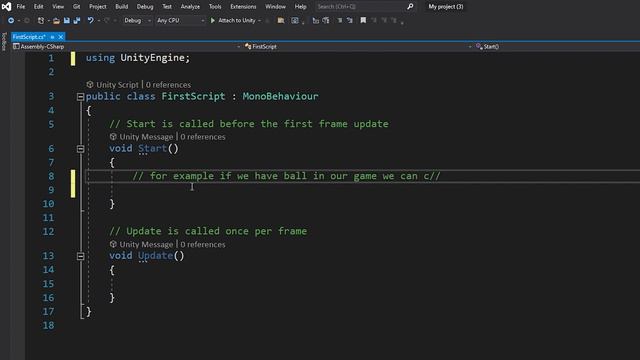The height and width of the screenshot is (360, 640).
Task: Open the File menu
Action: click(x=20, y=7)
